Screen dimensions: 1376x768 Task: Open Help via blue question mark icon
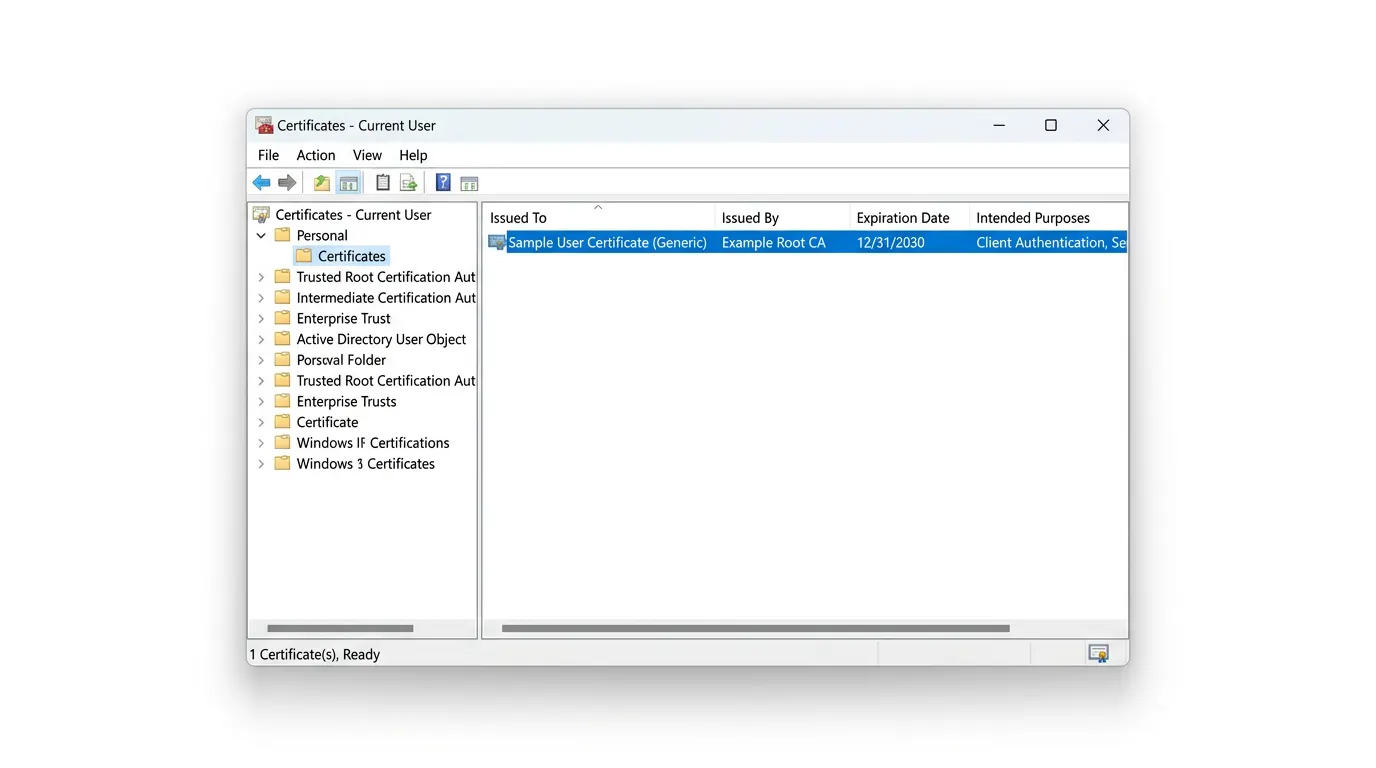click(443, 183)
